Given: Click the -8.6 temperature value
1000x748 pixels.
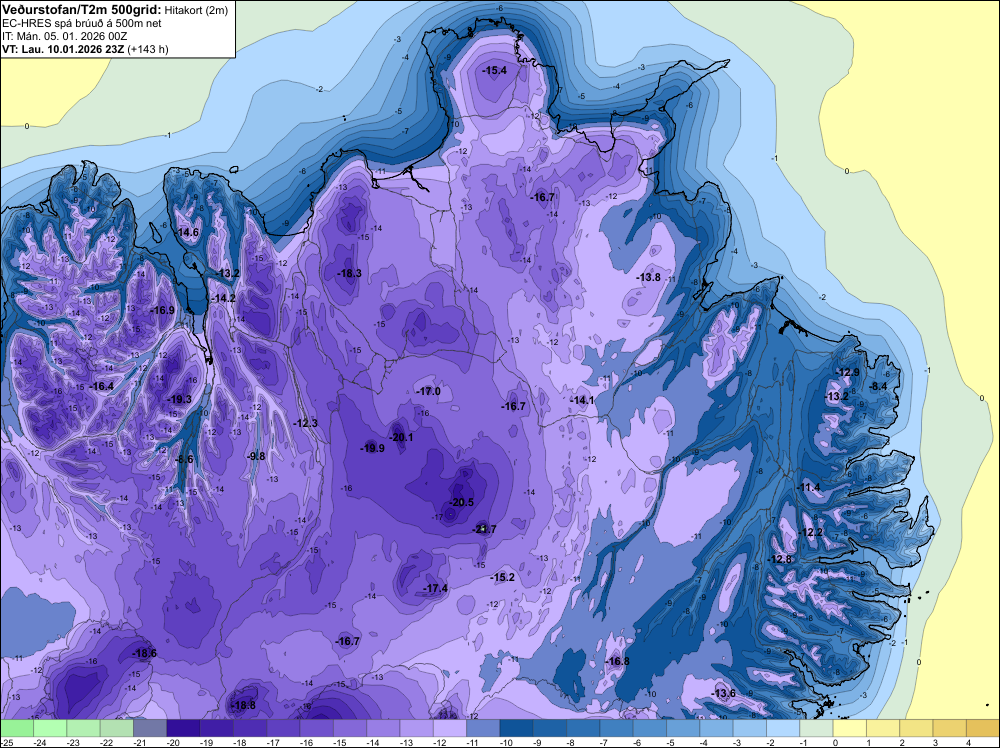Looking at the screenshot, I should point(184,459).
